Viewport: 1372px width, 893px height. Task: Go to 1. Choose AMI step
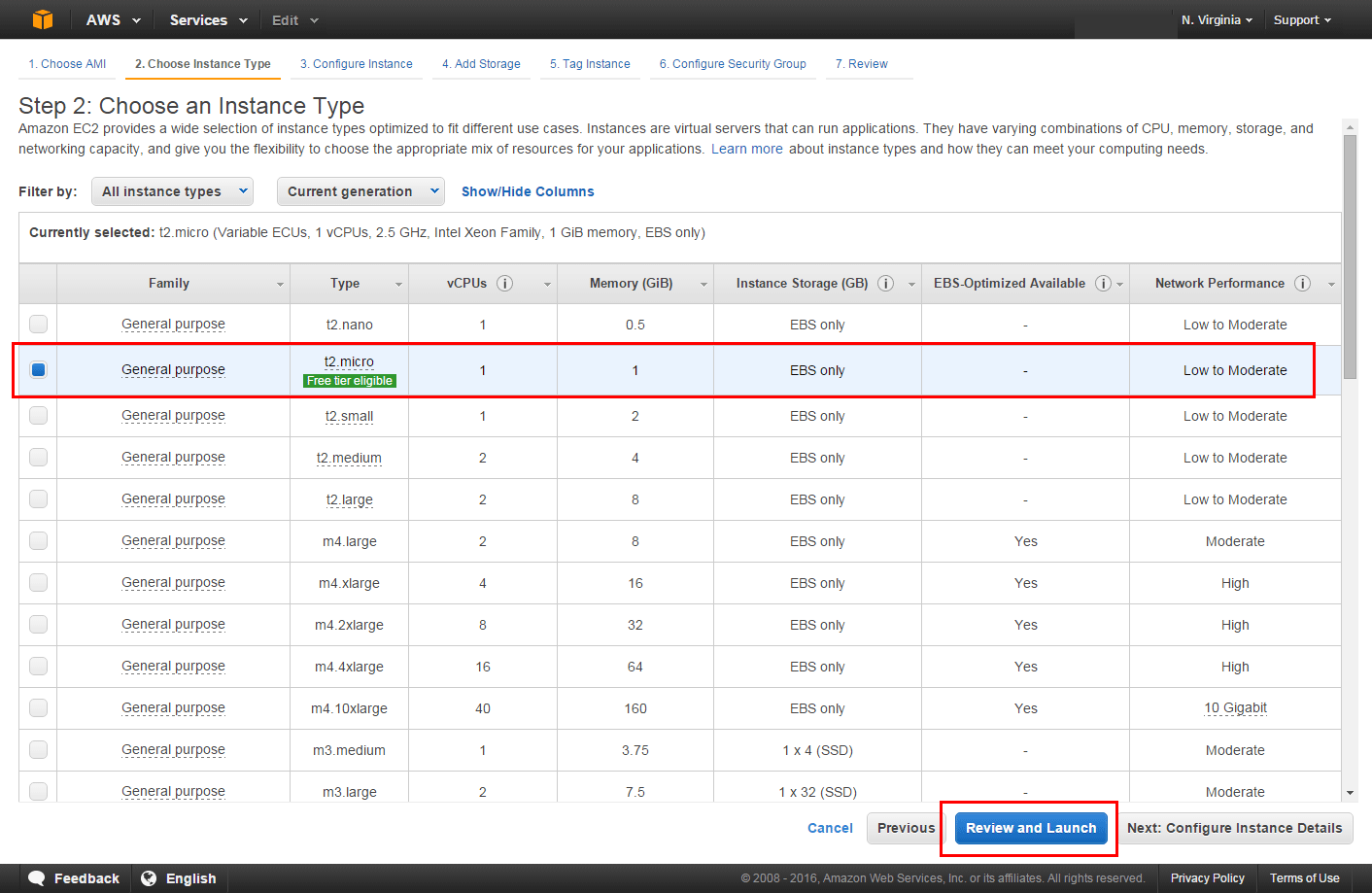click(x=67, y=64)
